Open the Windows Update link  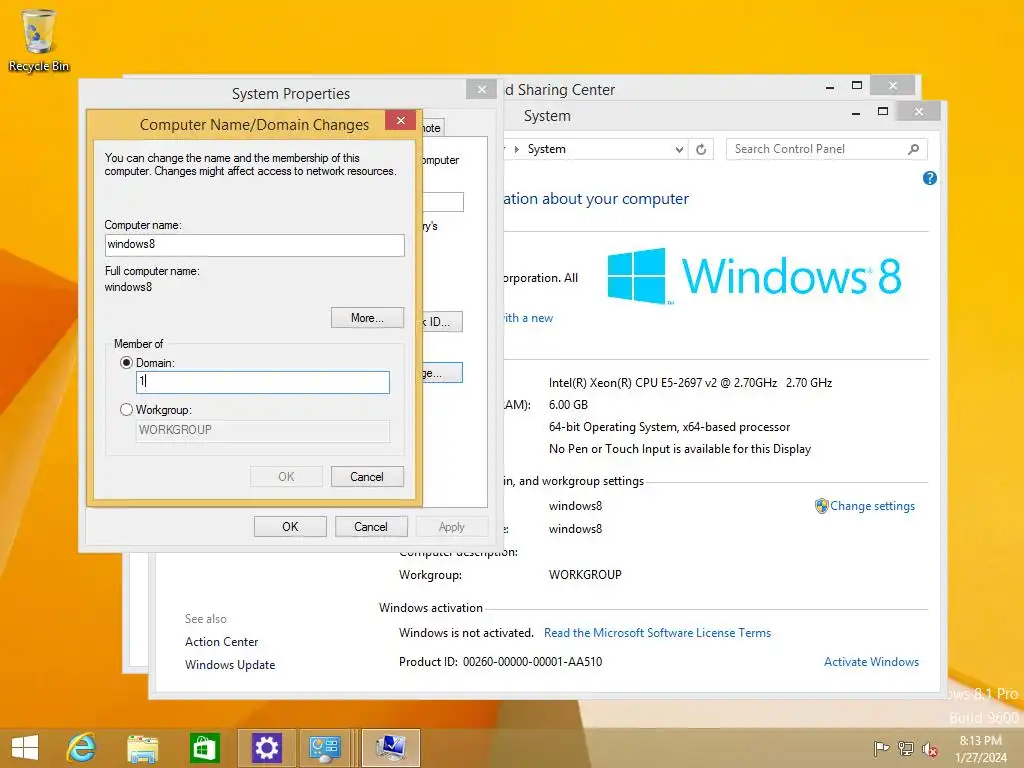pyautogui.click(x=230, y=665)
